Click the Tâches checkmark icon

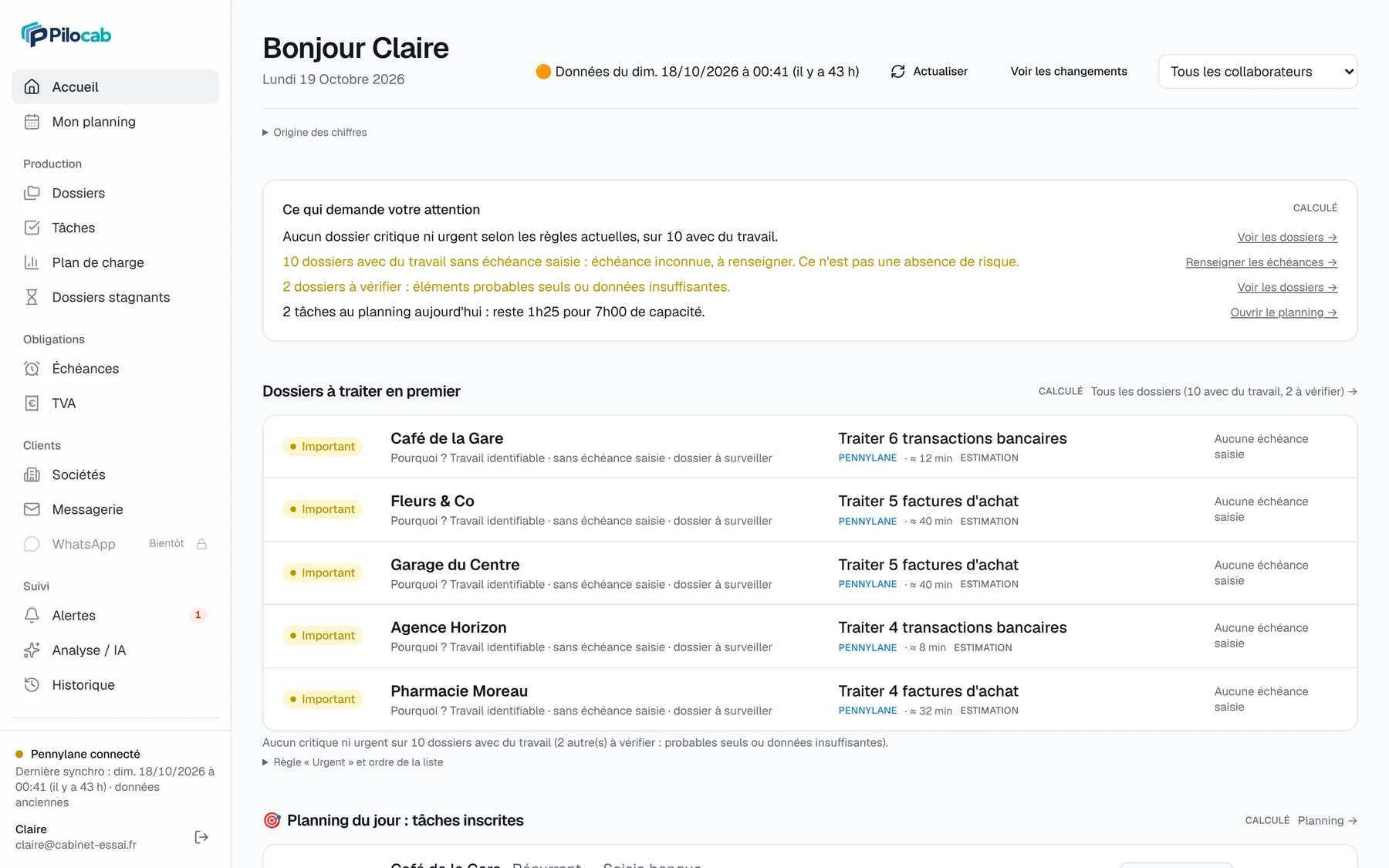click(32, 228)
